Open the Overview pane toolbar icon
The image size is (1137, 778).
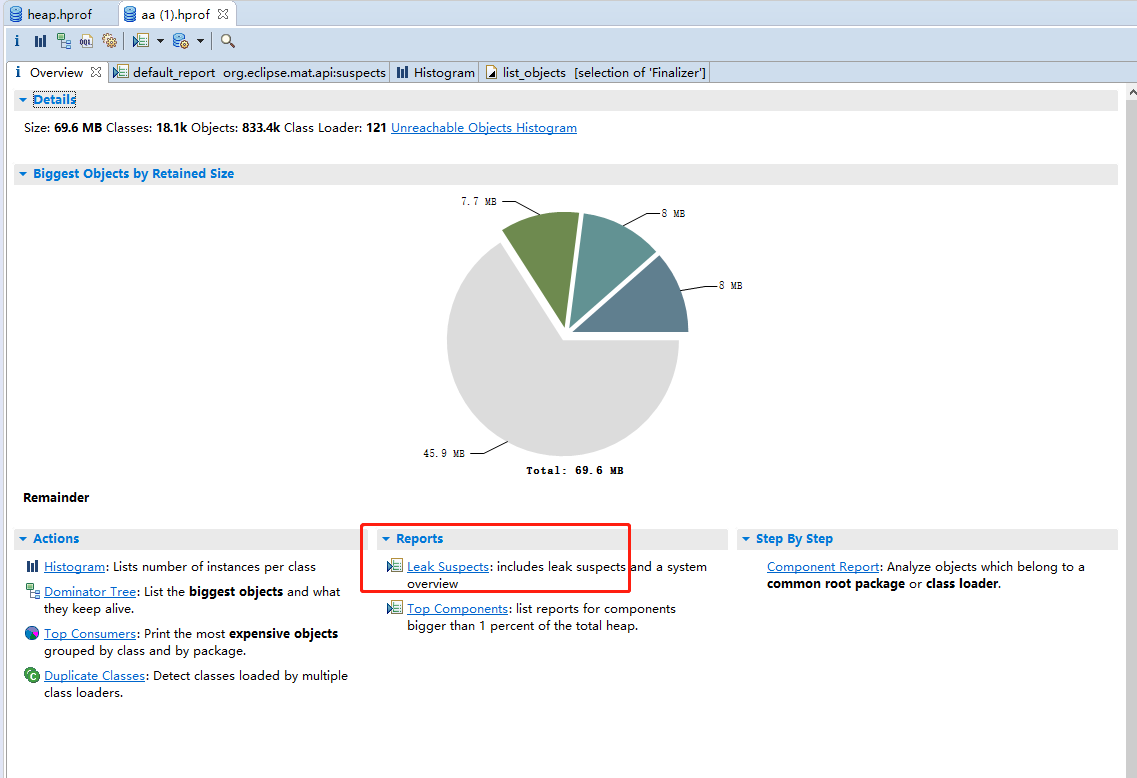coord(17,41)
